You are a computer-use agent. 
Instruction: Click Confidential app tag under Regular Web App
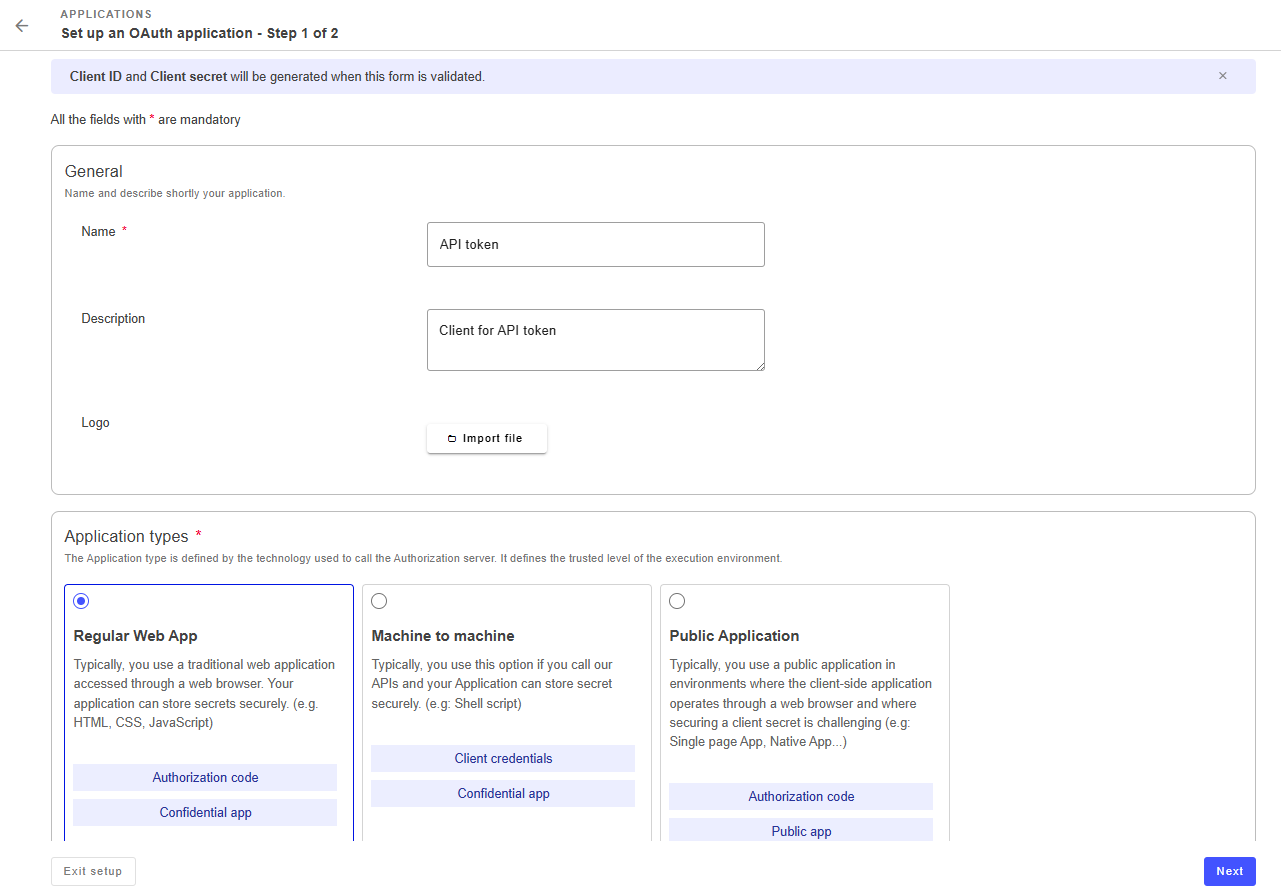(205, 813)
